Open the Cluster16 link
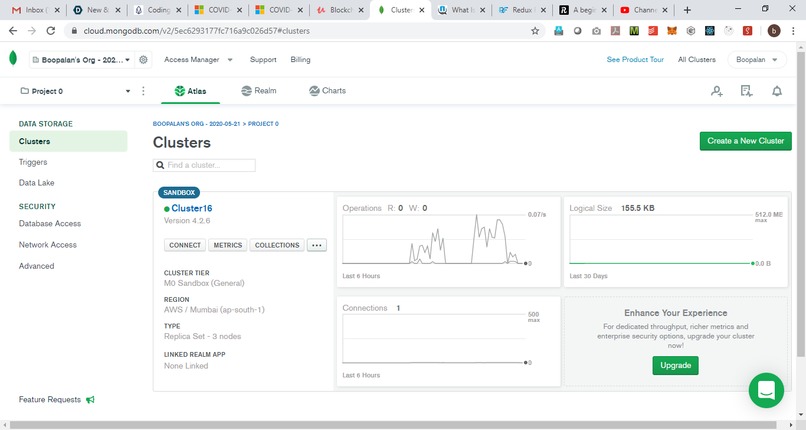806x430 pixels. 192,208
